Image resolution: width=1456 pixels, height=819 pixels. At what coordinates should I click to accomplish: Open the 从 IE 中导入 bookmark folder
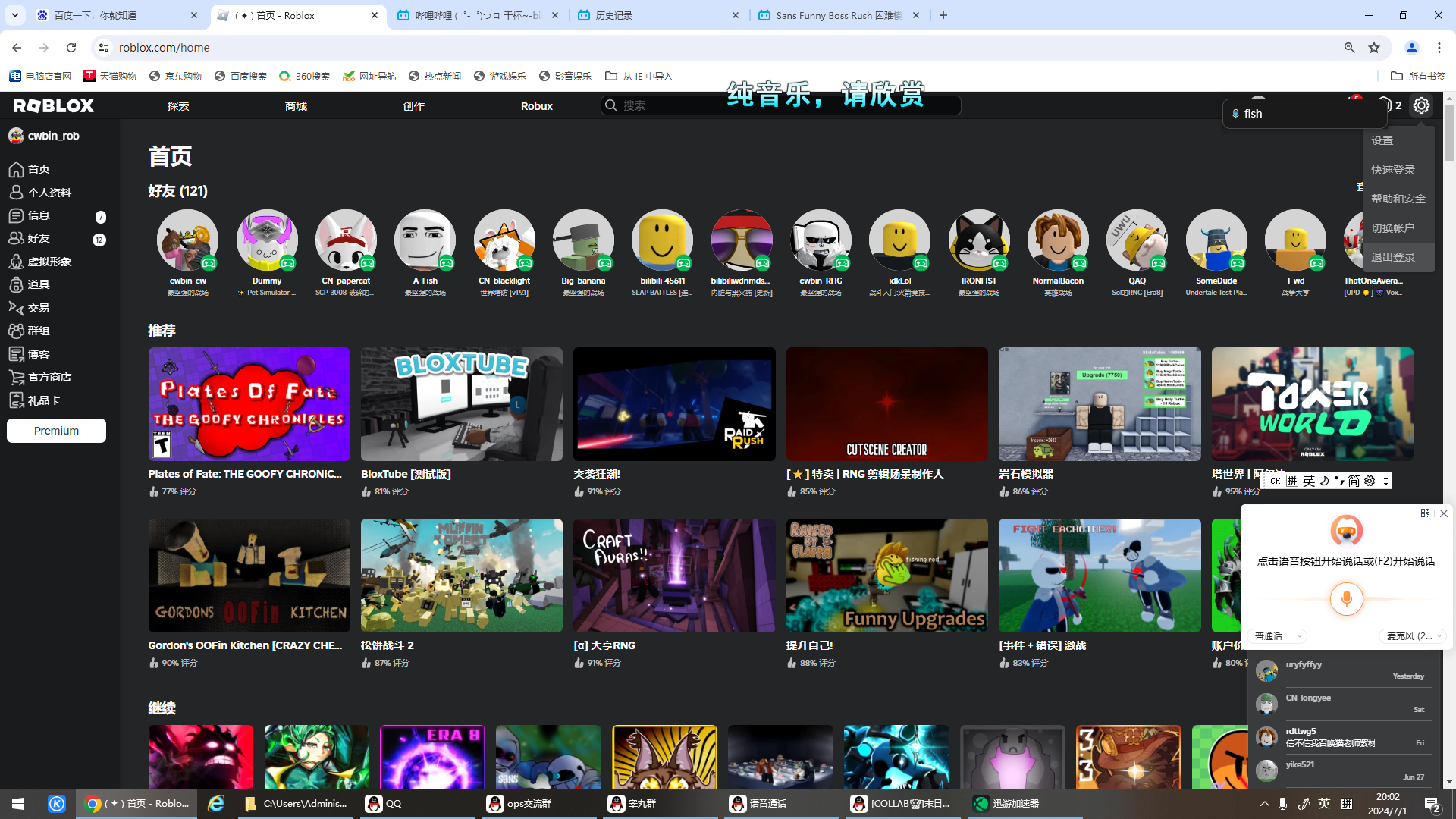(x=639, y=76)
